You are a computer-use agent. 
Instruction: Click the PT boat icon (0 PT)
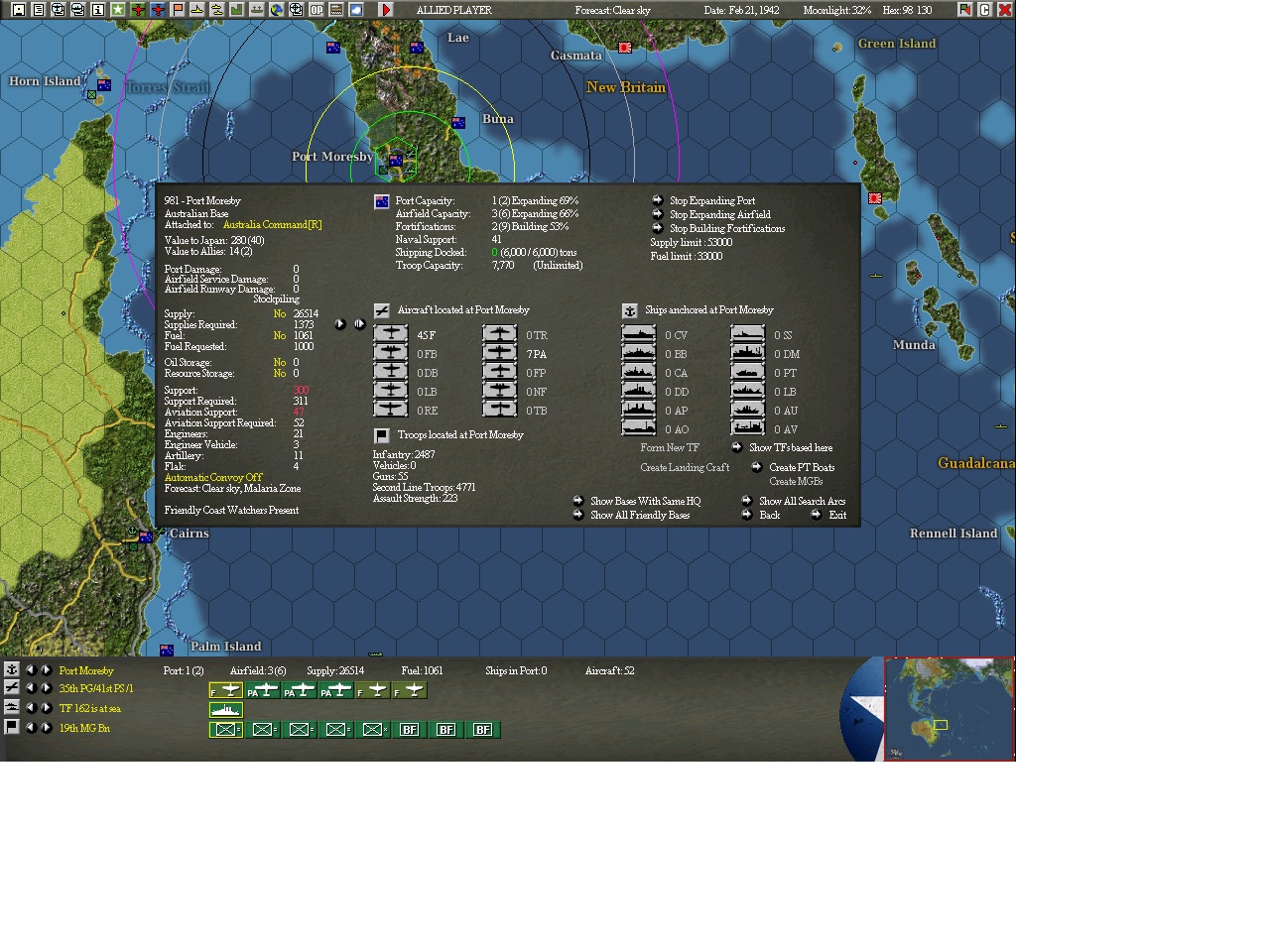747,372
